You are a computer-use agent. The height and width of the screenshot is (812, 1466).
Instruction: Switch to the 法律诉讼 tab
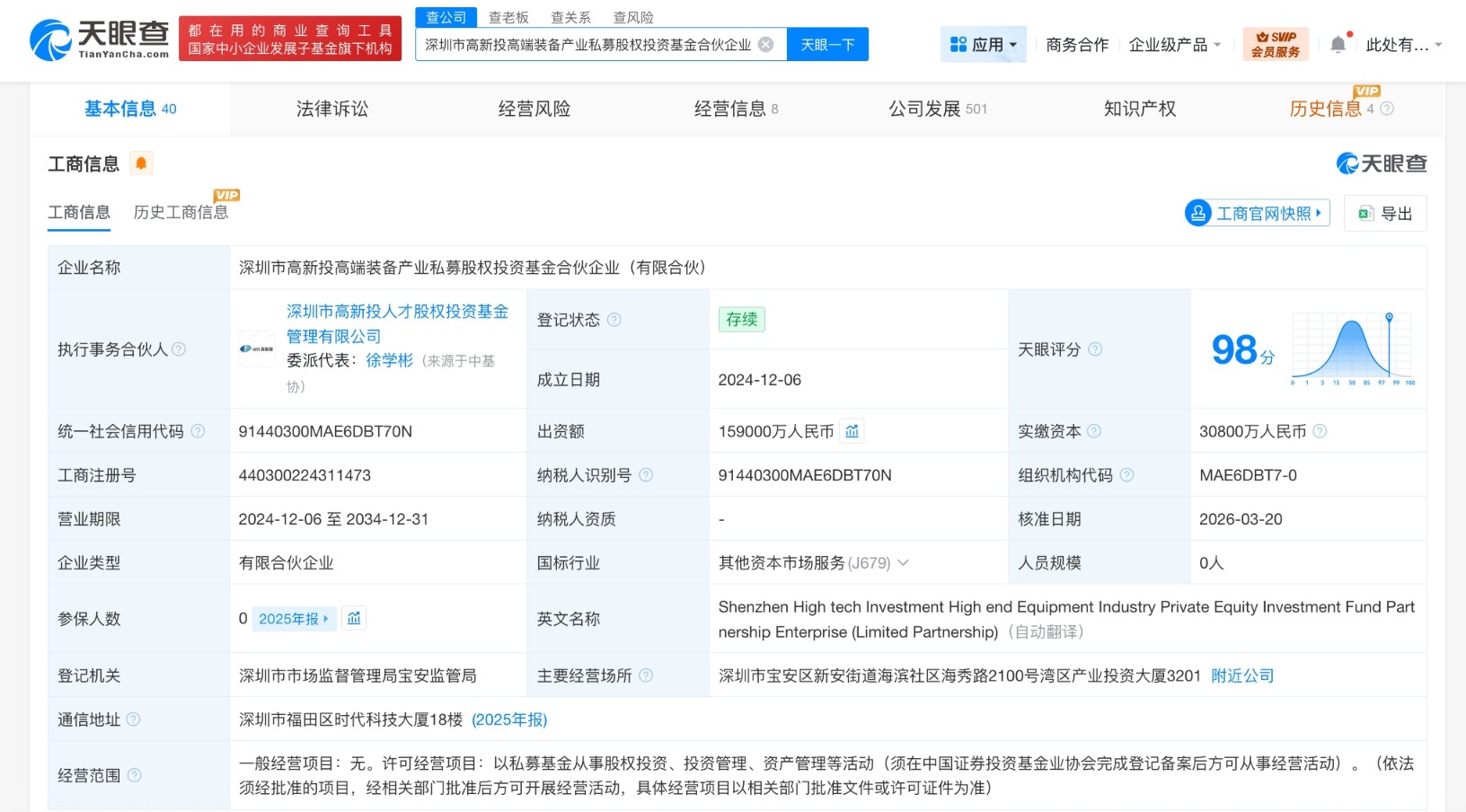tap(331, 109)
